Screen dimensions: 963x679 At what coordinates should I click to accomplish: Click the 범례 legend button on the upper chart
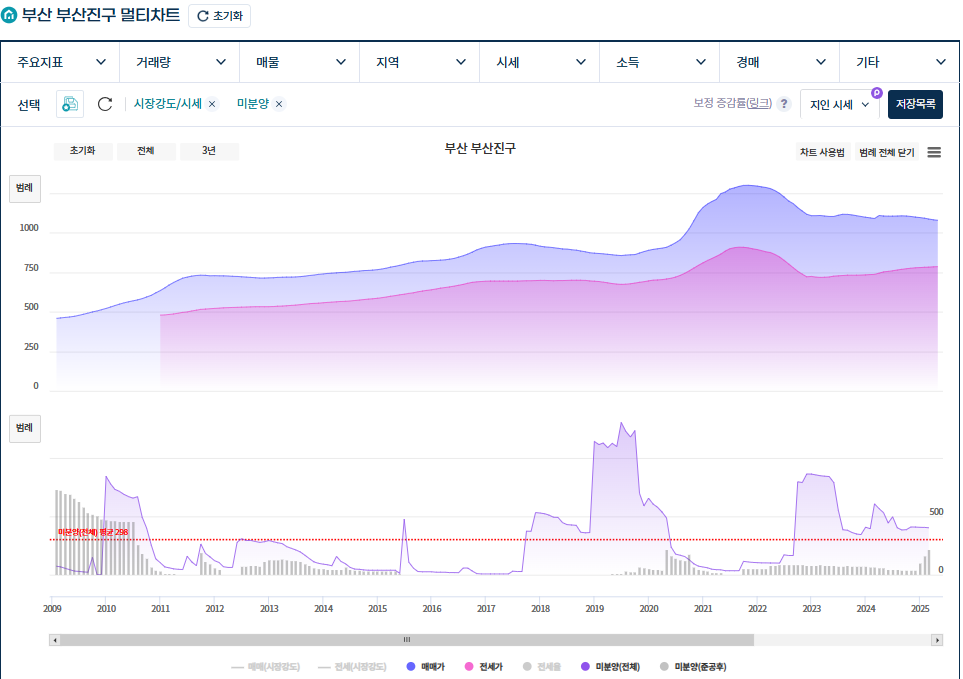point(23,188)
